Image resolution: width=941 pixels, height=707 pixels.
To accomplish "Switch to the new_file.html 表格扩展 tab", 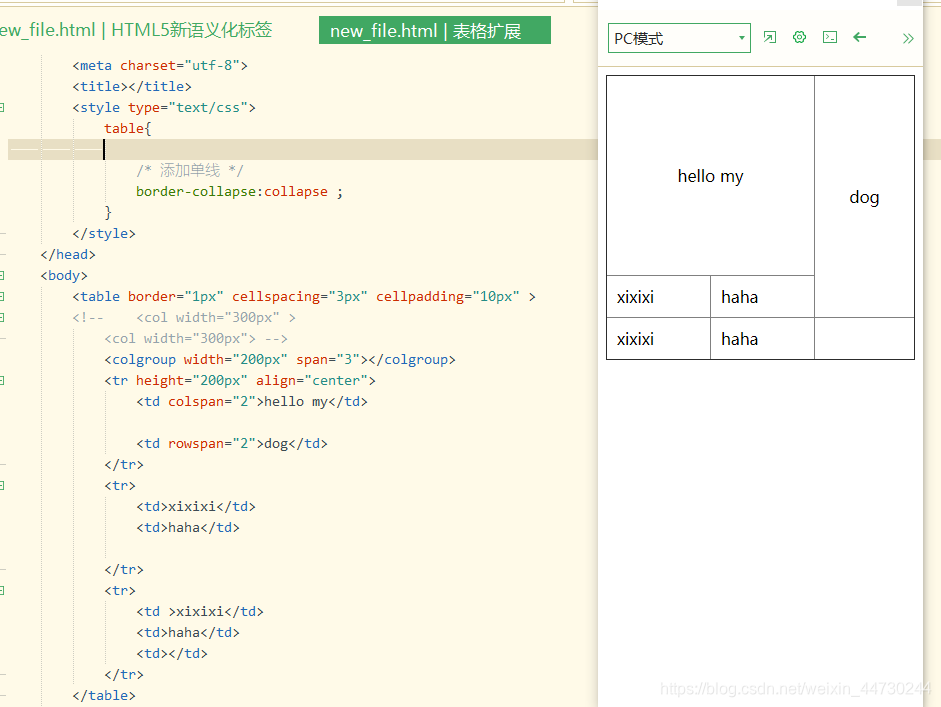I will 434,30.
